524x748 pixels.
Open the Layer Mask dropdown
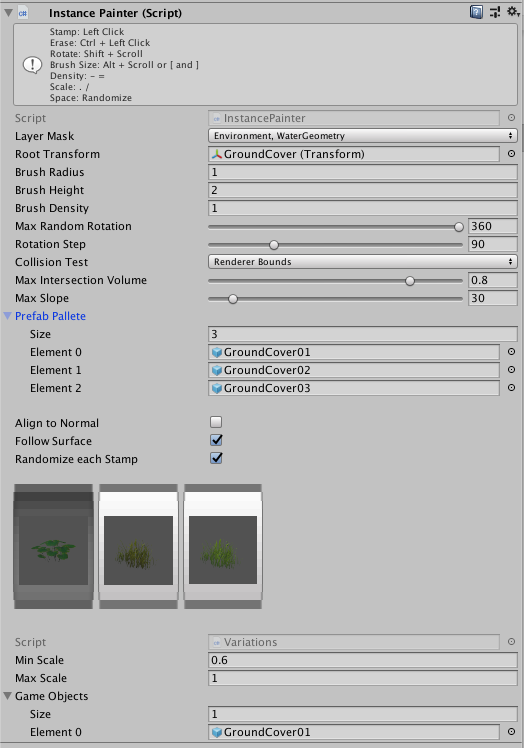(363, 136)
